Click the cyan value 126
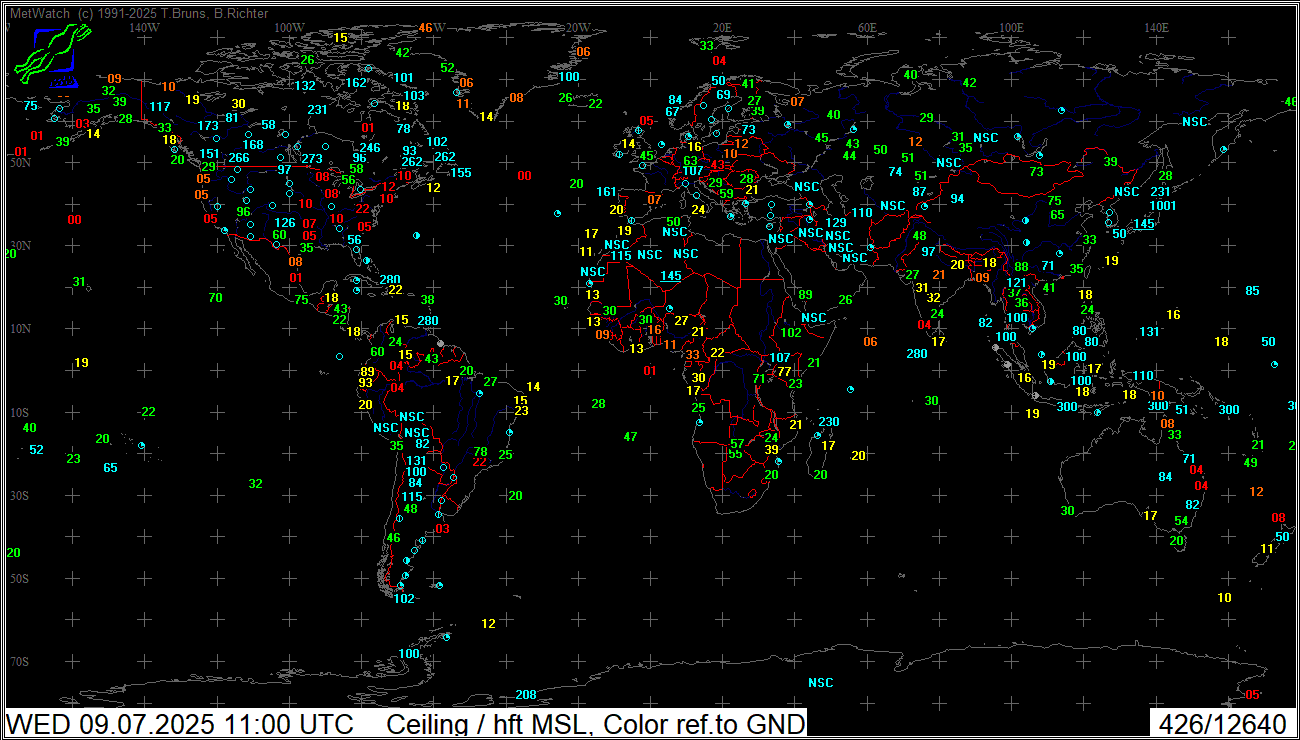This screenshot has height=740, width=1300. [285, 224]
